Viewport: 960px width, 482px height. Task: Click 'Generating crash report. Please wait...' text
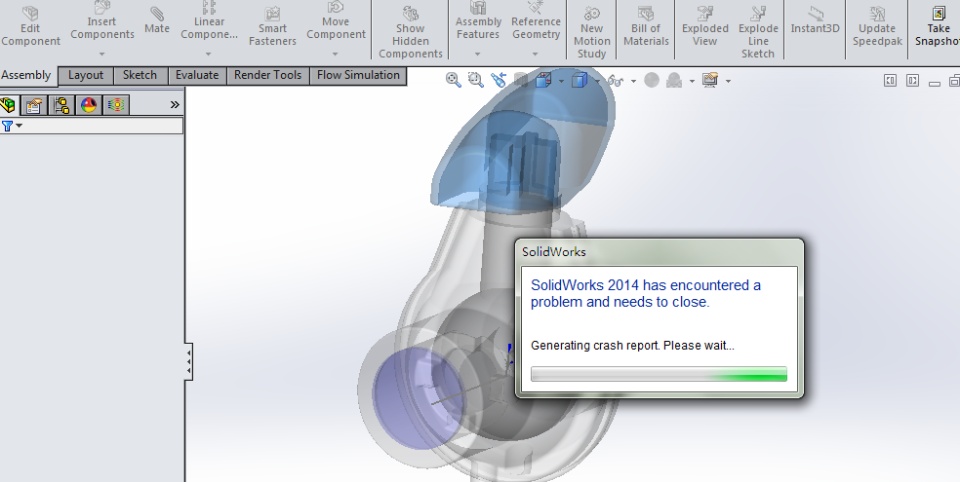632,345
